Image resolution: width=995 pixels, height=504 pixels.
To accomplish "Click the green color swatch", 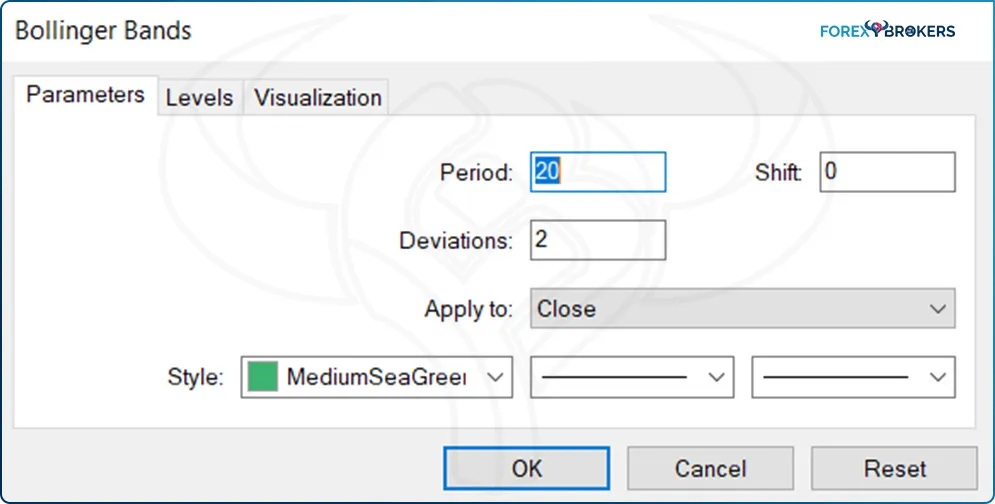I will click(262, 378).
